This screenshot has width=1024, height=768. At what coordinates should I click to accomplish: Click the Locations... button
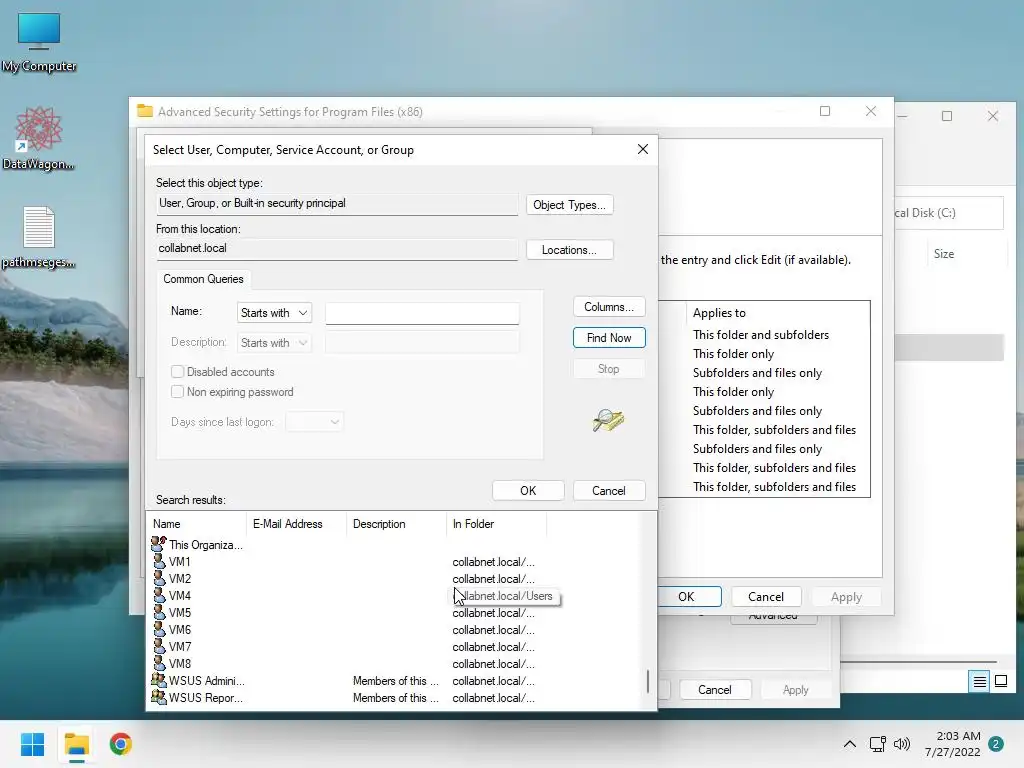[569, 250]
